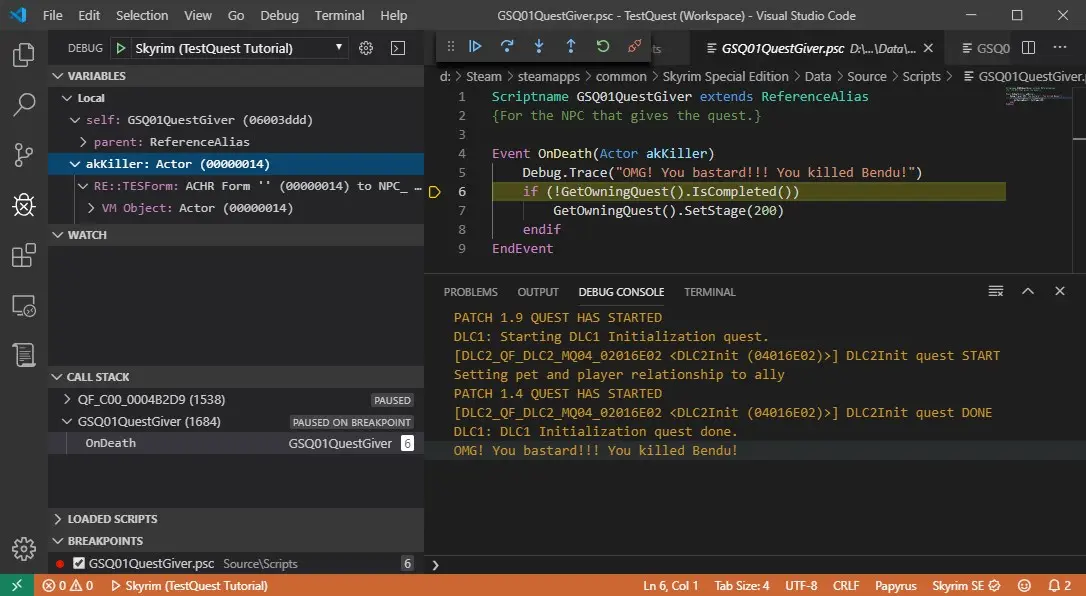Open launch.json configuration gear

click(366, 48)
